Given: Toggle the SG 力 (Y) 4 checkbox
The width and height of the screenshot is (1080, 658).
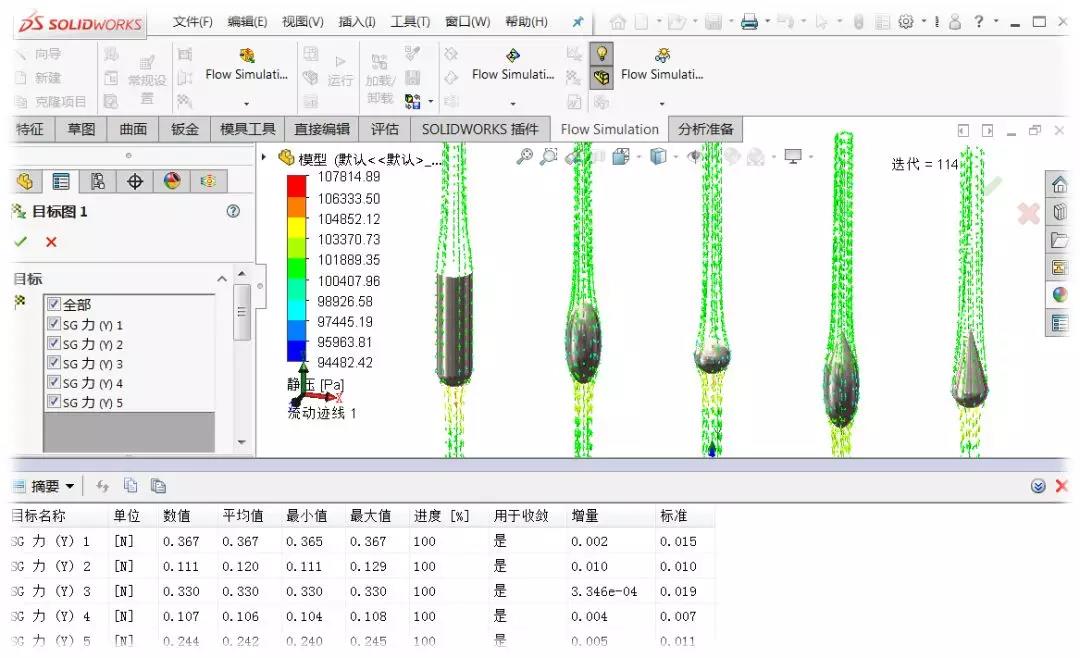Looking at the screenshot, I should pyautogui.click(x=54, y=383).
